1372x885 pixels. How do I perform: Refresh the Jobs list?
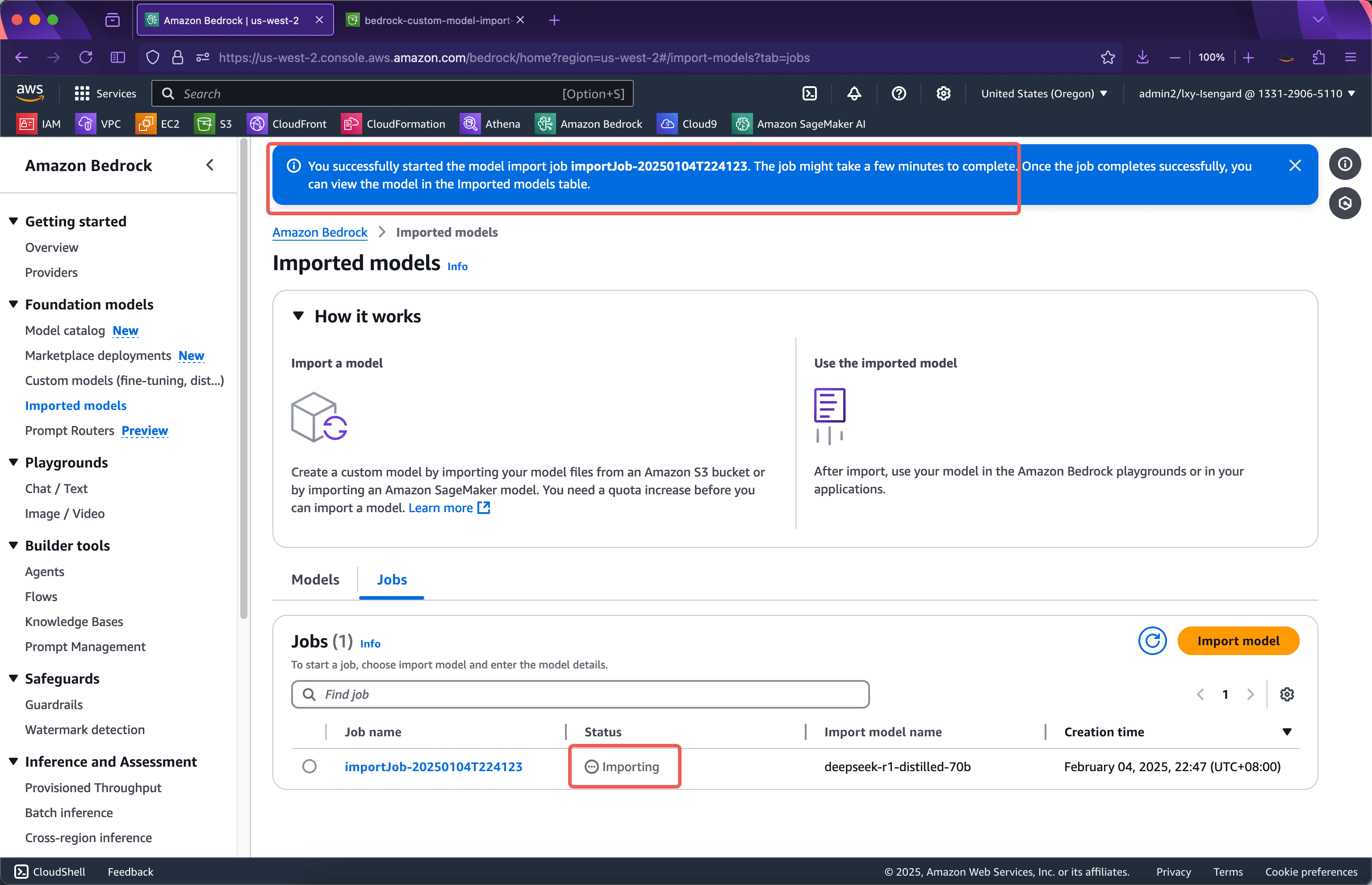coord(1152,640)
